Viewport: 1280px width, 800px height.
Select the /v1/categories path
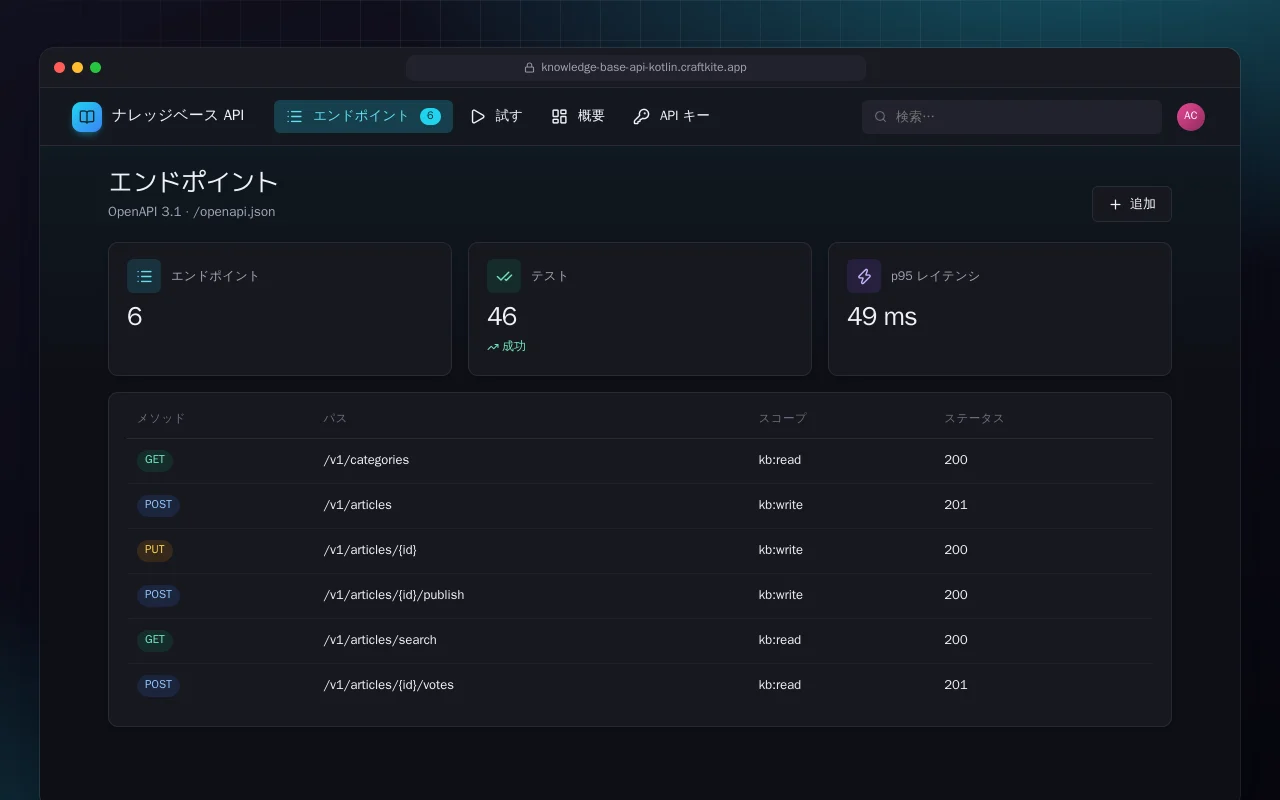[x=366, y=460]
